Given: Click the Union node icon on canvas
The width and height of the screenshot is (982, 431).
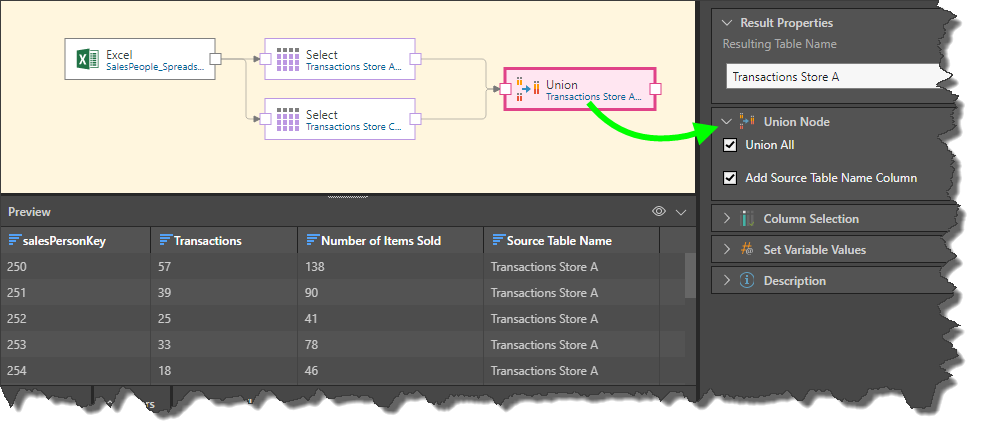Looking at the screenshot, I should click(x=528, y=89).
